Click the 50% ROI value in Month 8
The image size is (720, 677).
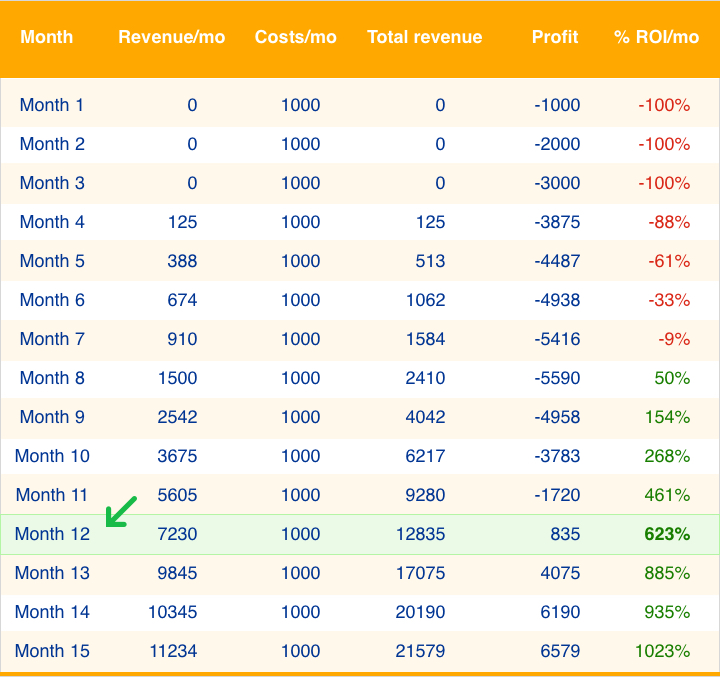coord(672,378)
